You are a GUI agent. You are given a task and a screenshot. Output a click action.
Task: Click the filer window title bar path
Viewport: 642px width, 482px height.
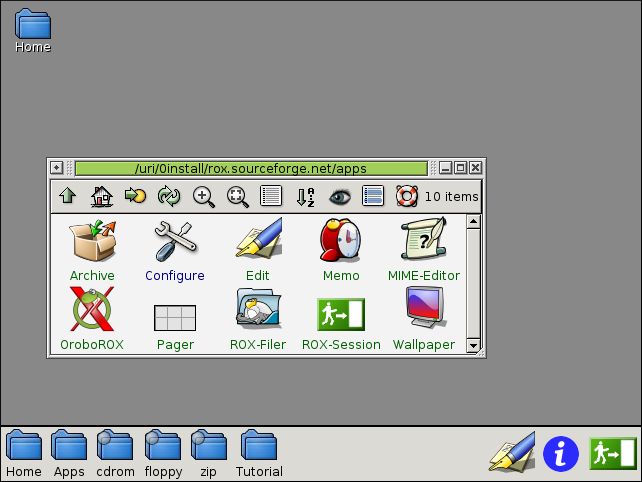tap(251, 168)
